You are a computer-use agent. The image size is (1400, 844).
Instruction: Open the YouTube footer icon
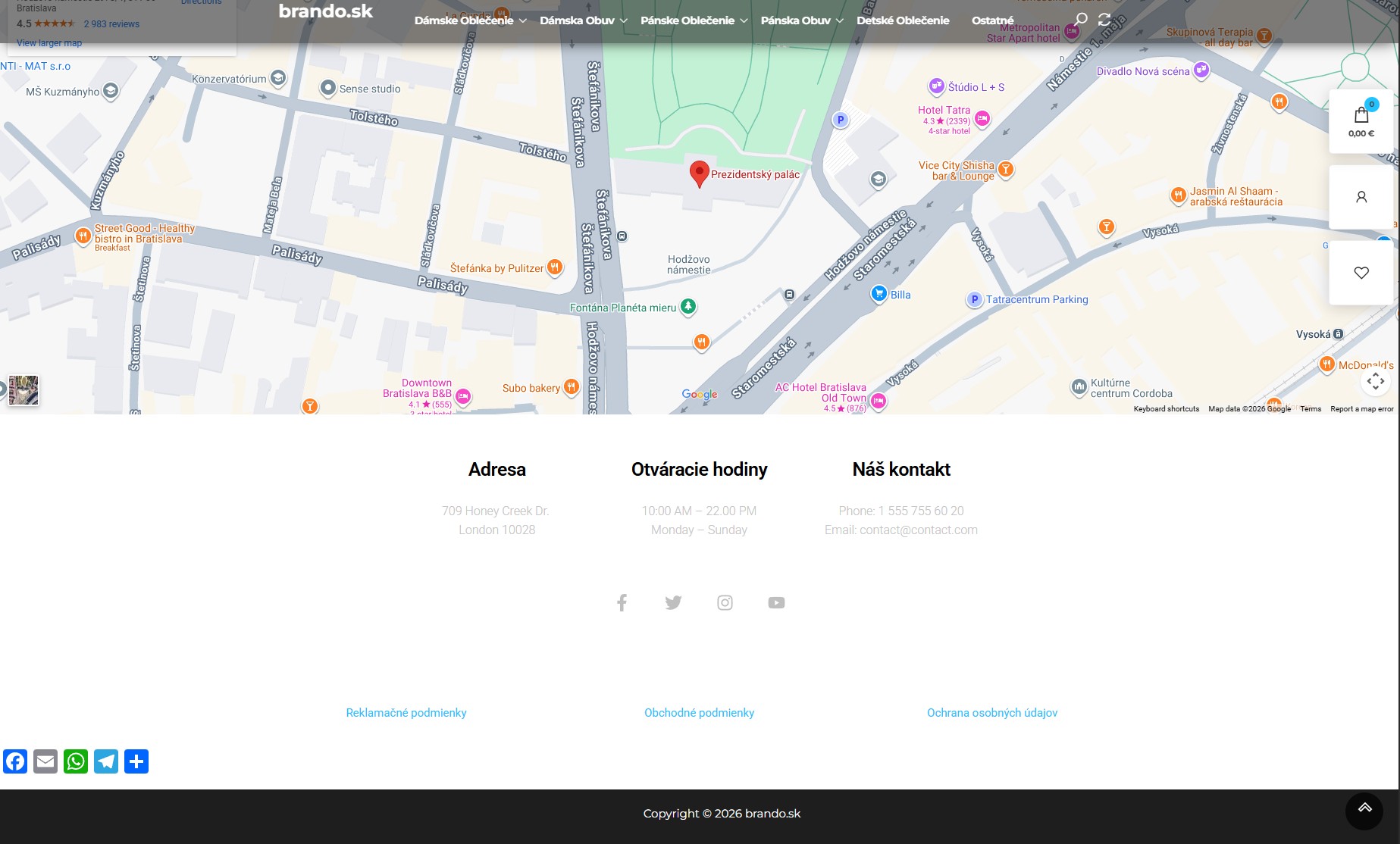776,602
